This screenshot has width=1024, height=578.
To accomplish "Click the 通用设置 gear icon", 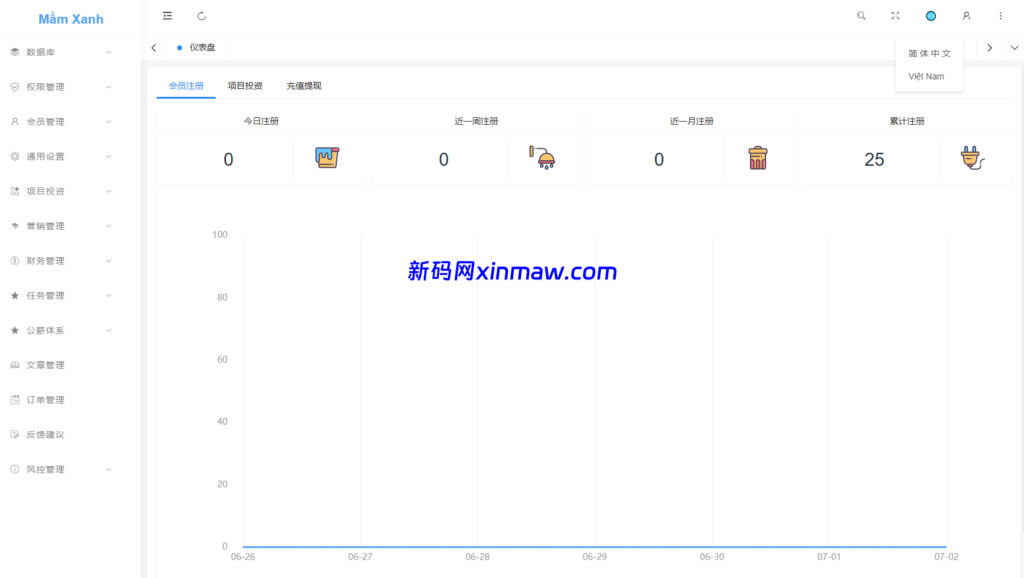I will point(14,156).
